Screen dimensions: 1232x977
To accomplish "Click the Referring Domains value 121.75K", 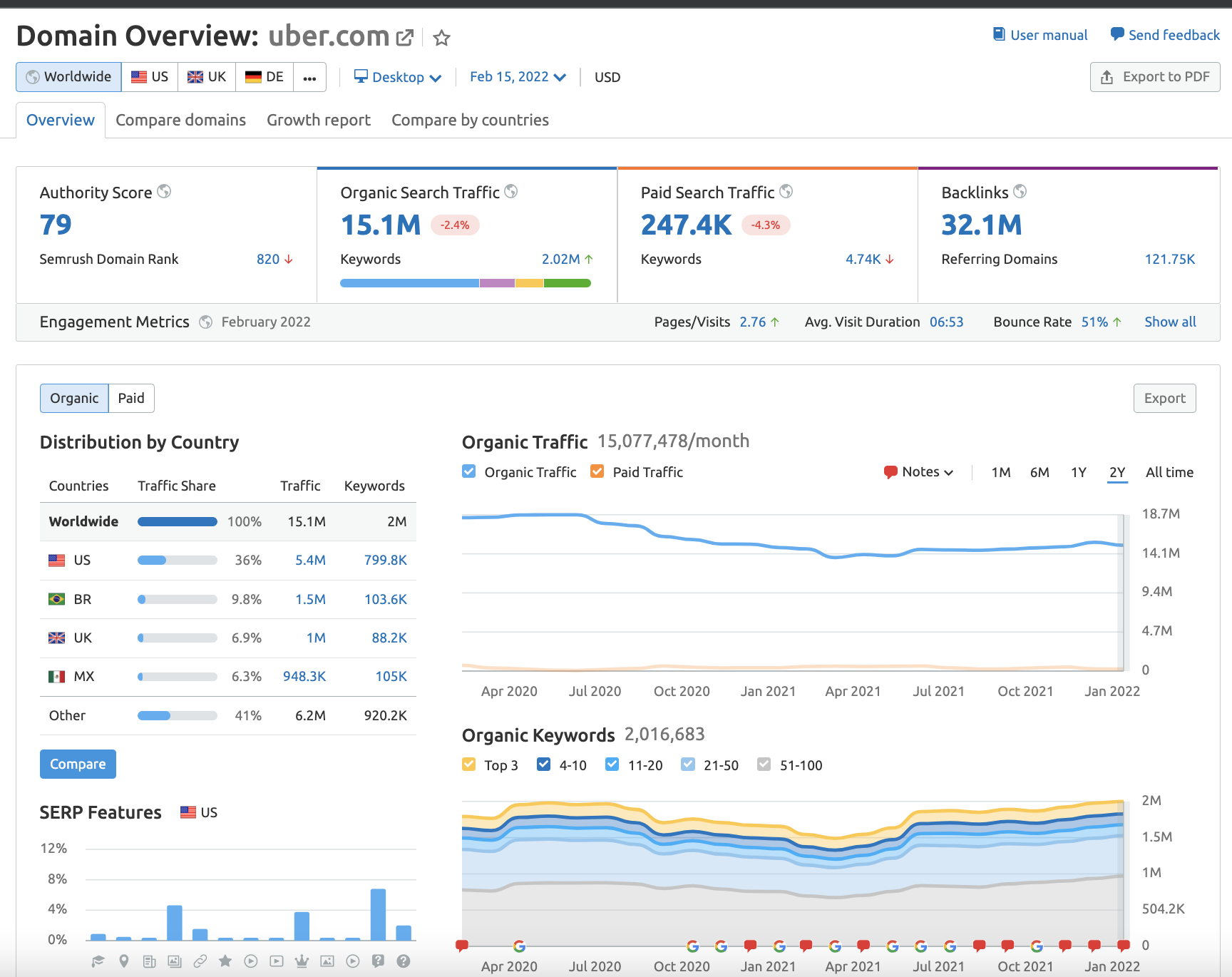I will tap(1169, 259).
